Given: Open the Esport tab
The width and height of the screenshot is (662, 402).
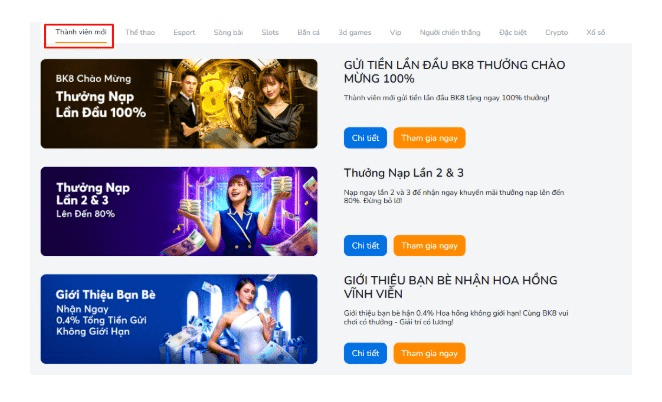Looking at the screenshot, I should click(184, 33).
